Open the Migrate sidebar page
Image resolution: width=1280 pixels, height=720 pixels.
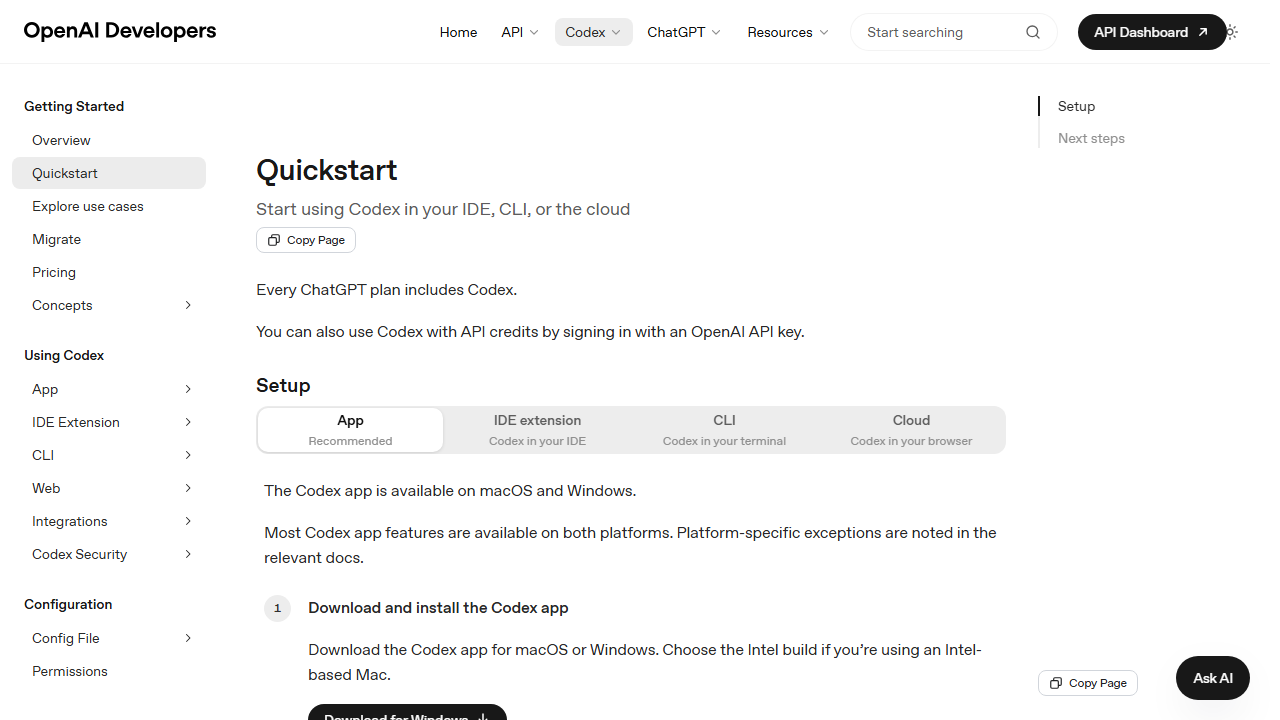click(109, 239)
